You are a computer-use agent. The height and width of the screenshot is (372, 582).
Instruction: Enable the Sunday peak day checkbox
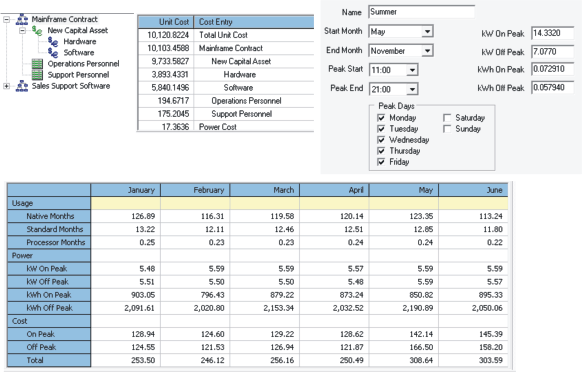coord(447,129)
